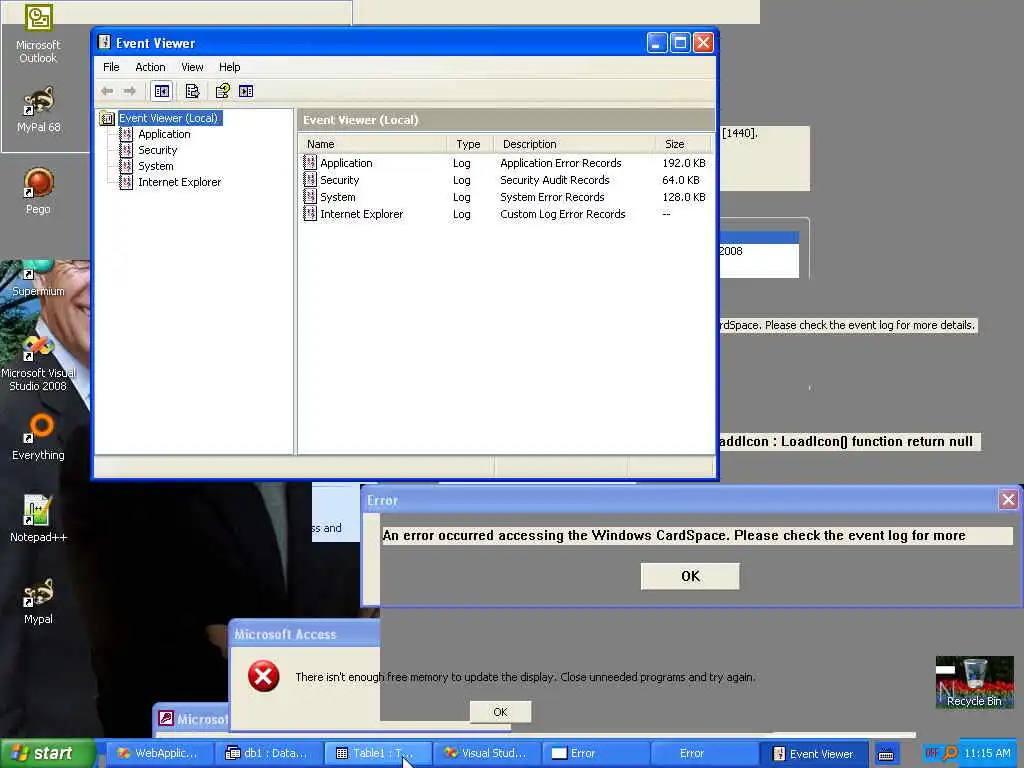Click OK in the Microsoft Access memory dialog
The image size is (1024, 768).
click(500, 712)
